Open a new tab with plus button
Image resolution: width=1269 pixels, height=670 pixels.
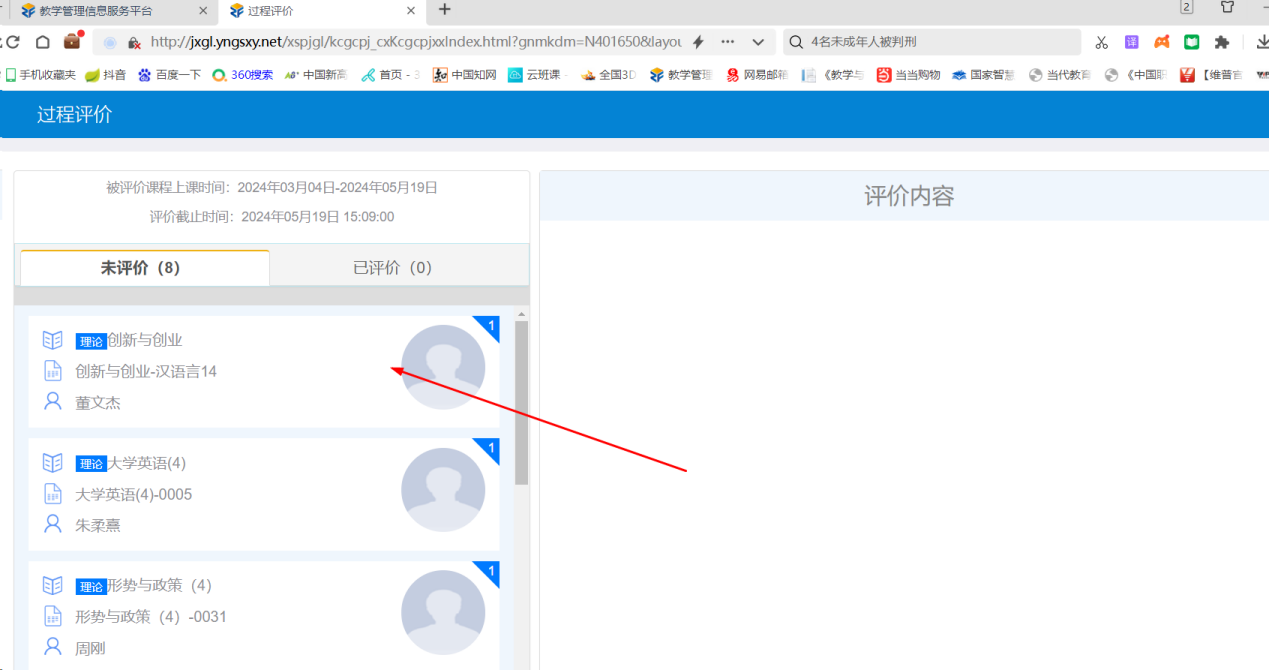(x=445, y=10)
